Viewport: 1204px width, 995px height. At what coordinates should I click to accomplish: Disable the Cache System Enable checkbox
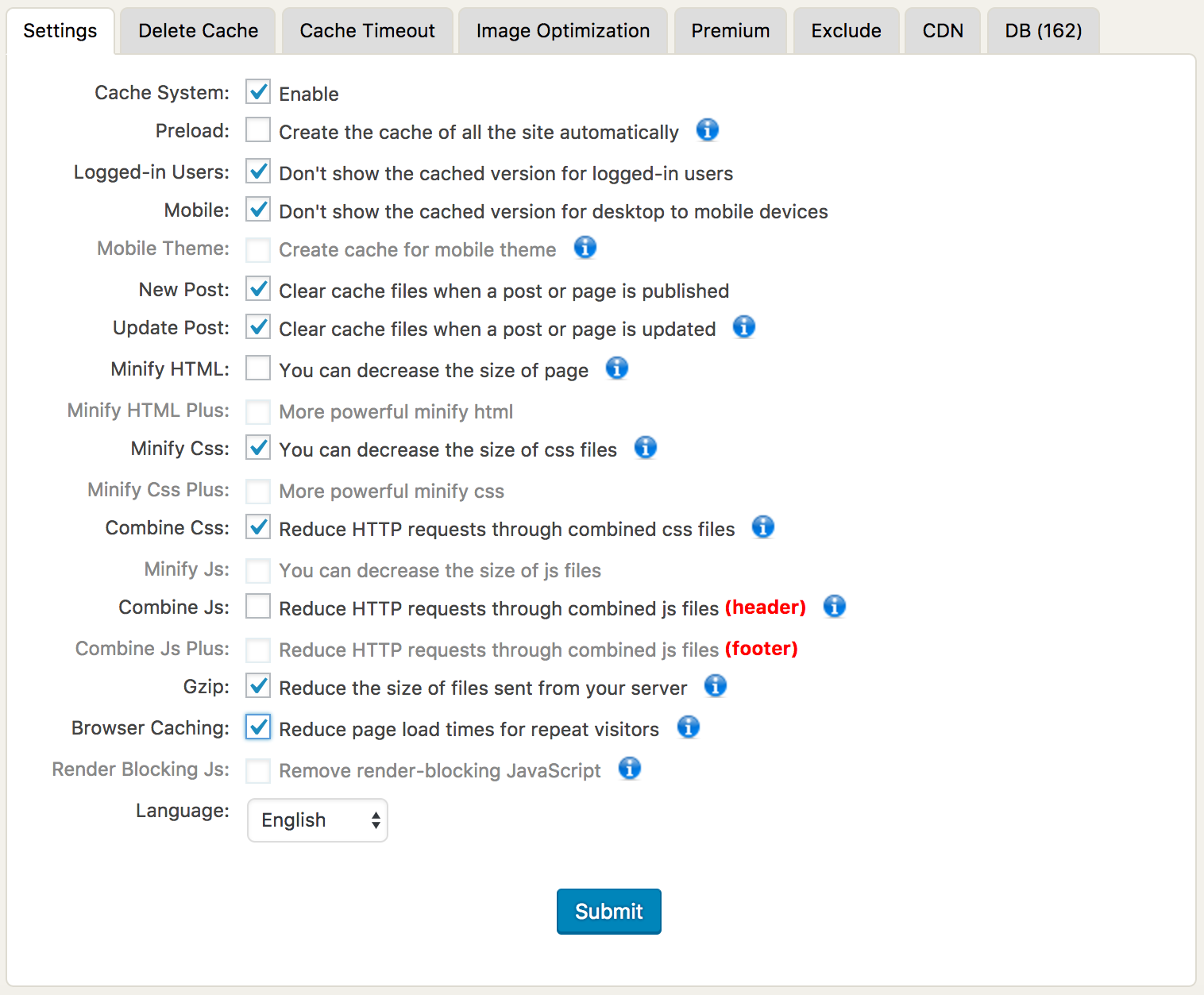[x=258, y=92]
